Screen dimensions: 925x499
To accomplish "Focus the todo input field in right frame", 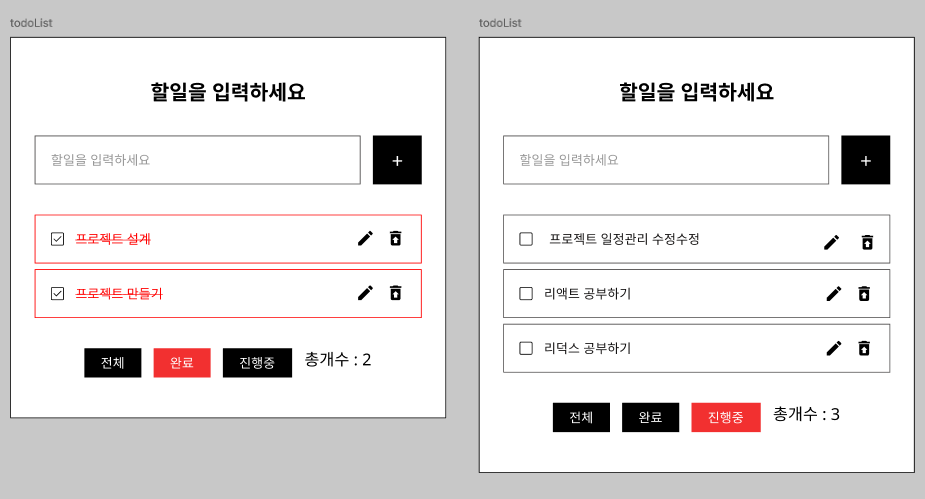I will point(666,160).
